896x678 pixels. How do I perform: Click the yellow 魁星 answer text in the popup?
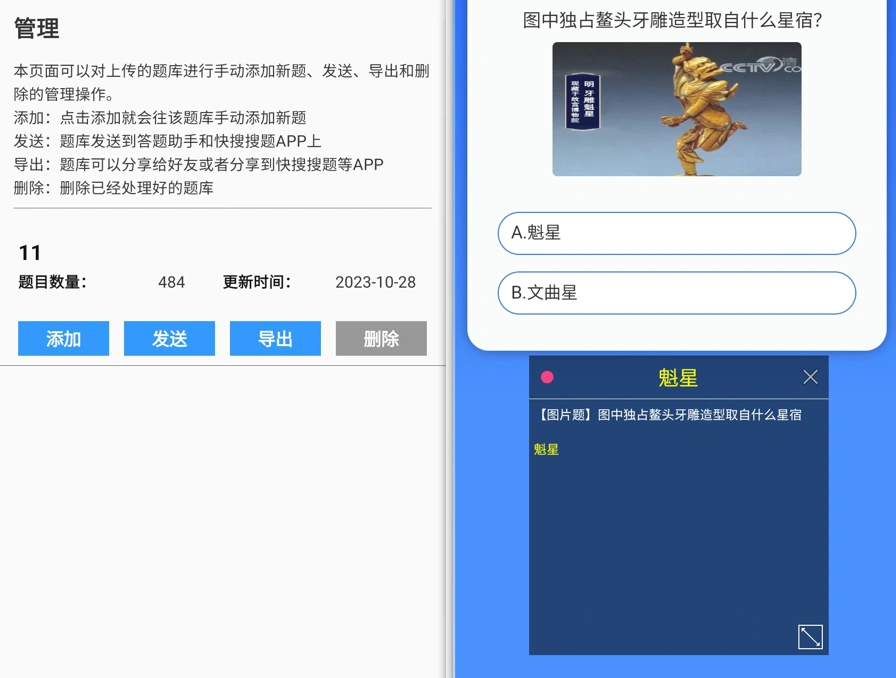(x=547, y=449)
